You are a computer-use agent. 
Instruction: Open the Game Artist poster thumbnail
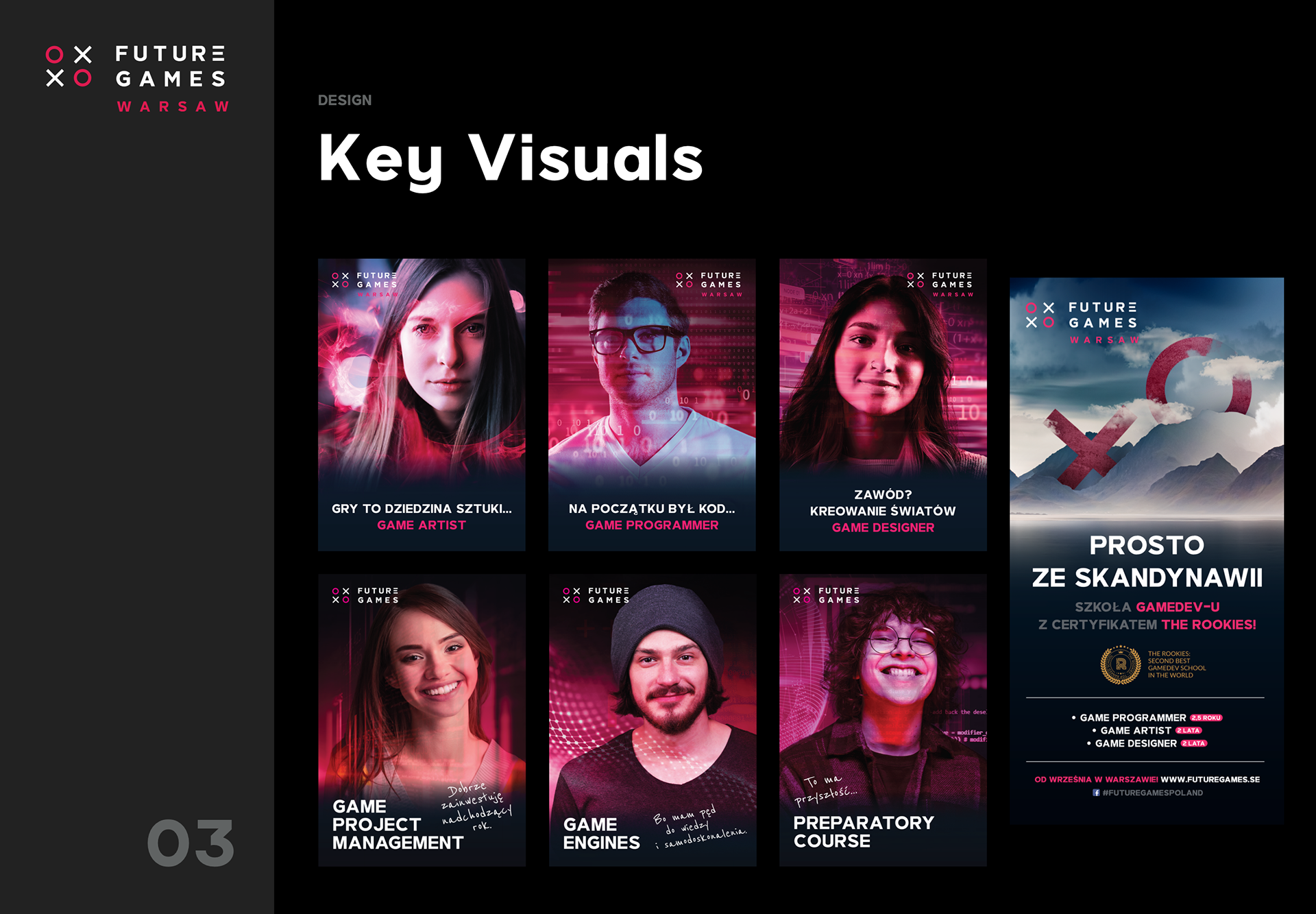pyautogui.click(x=422, y=405)
